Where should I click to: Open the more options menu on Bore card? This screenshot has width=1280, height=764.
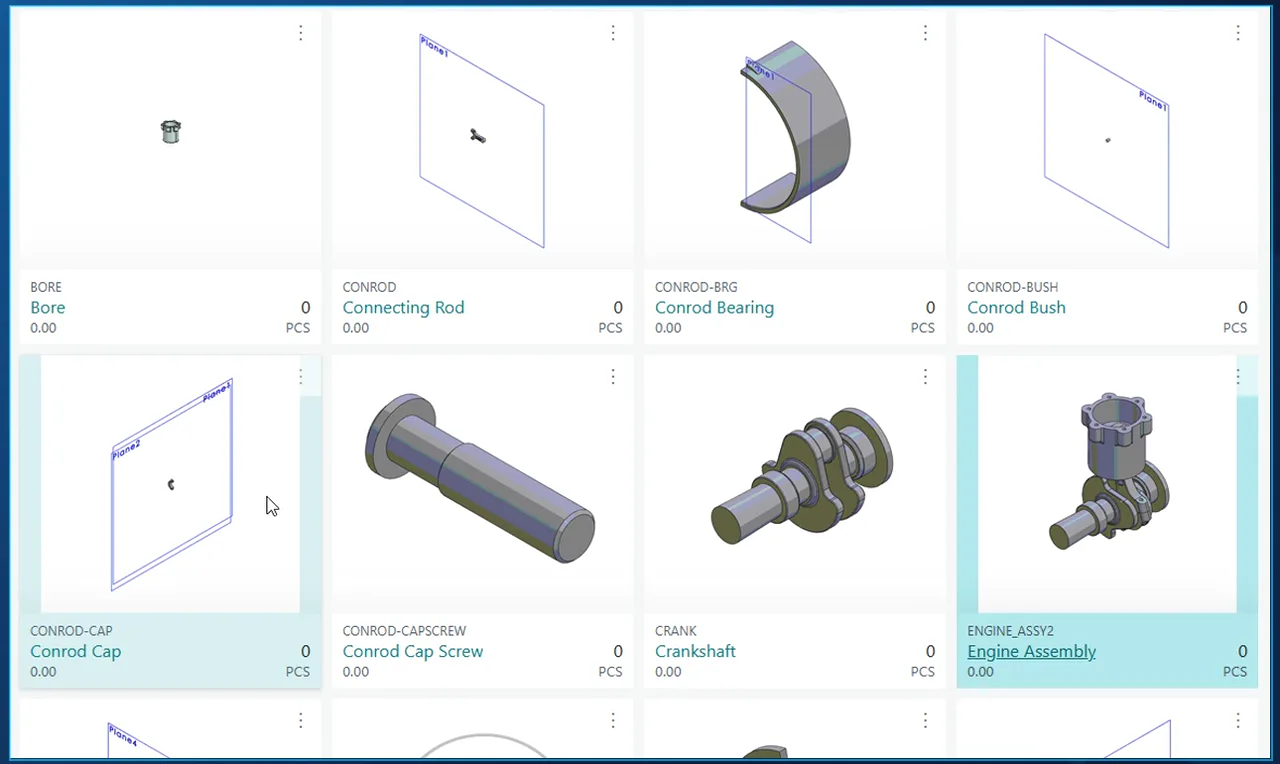pyautogui.click(x=301, y=33)
